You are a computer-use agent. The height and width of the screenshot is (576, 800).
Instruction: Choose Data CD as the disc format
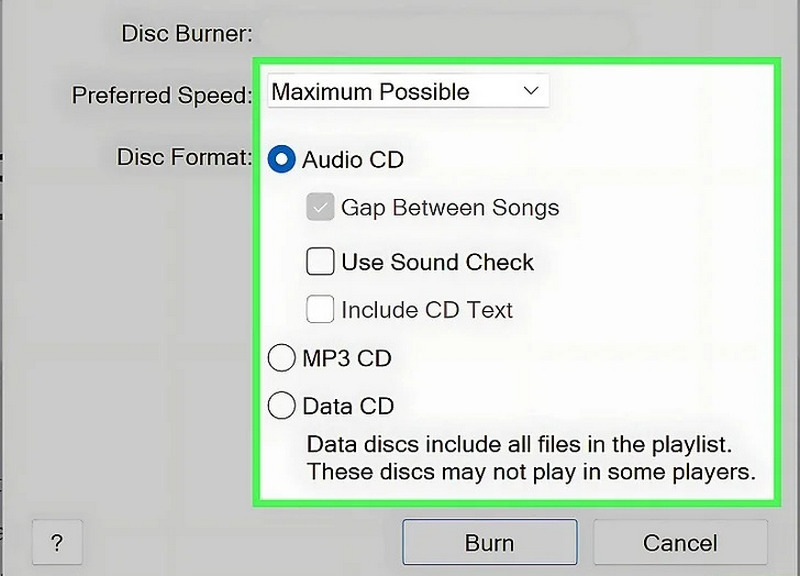(283, 405)
